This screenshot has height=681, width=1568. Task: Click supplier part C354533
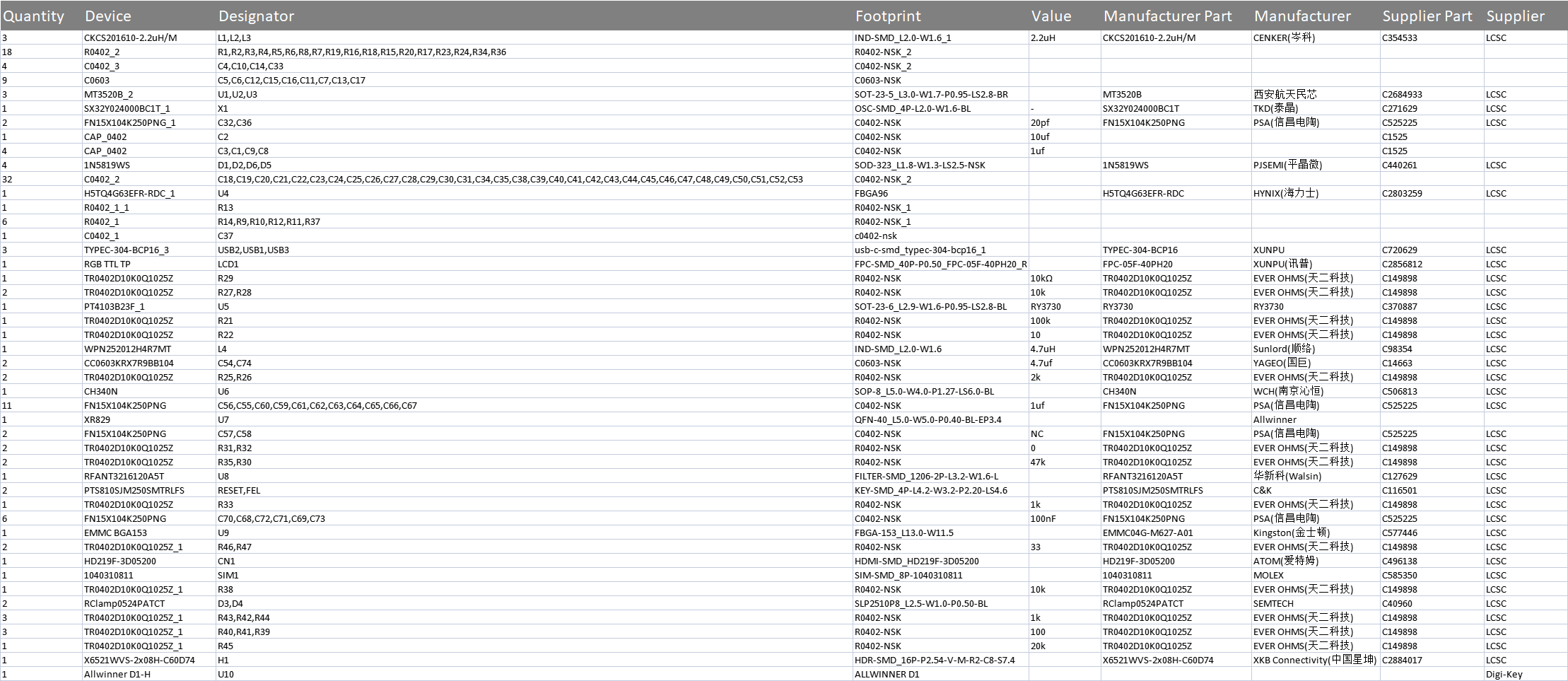(1399, 37)
